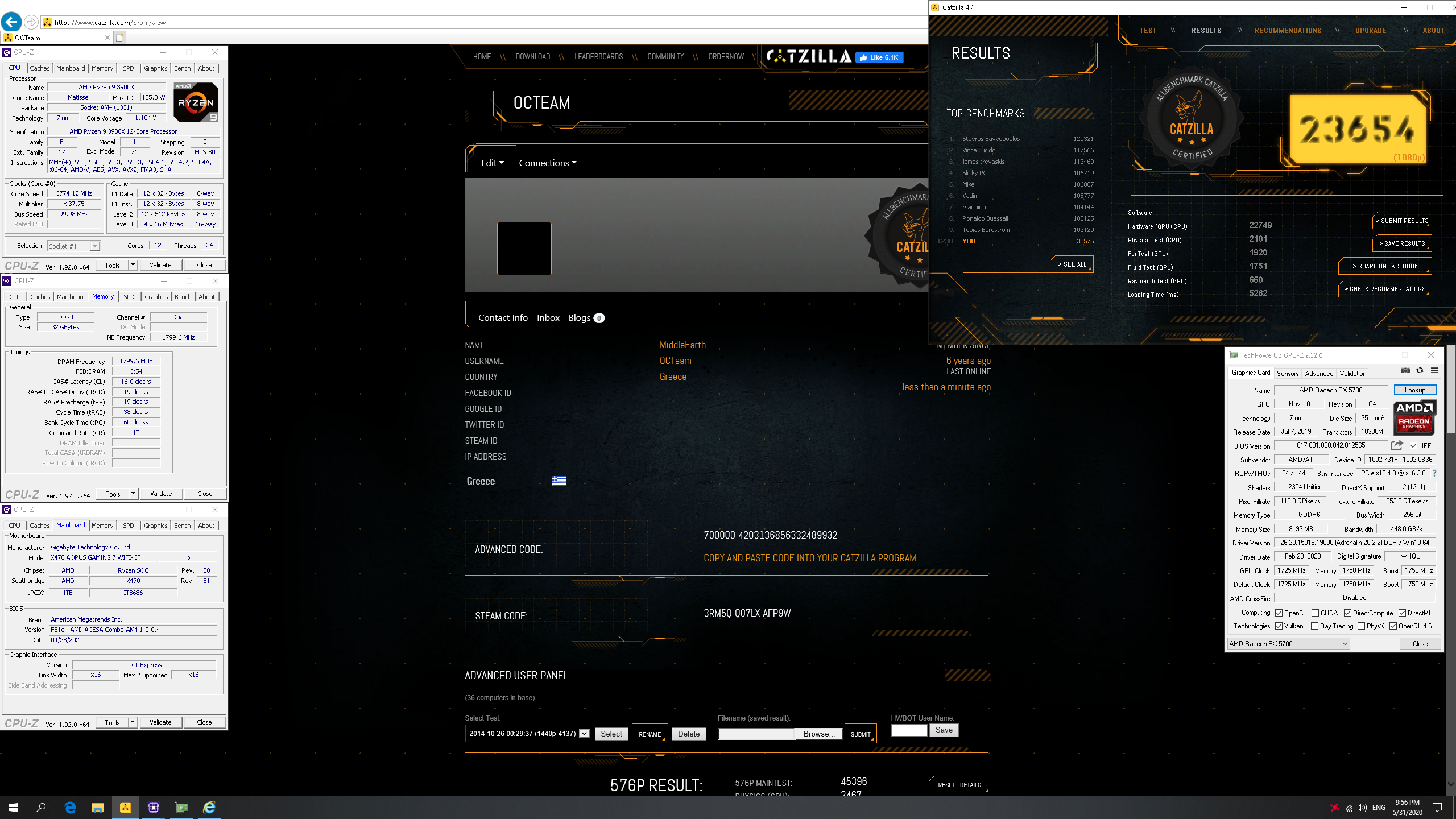Click the Result Details button
Image resolution: width=1456 pixels, height=819 pixels.
tap(960, 785)
